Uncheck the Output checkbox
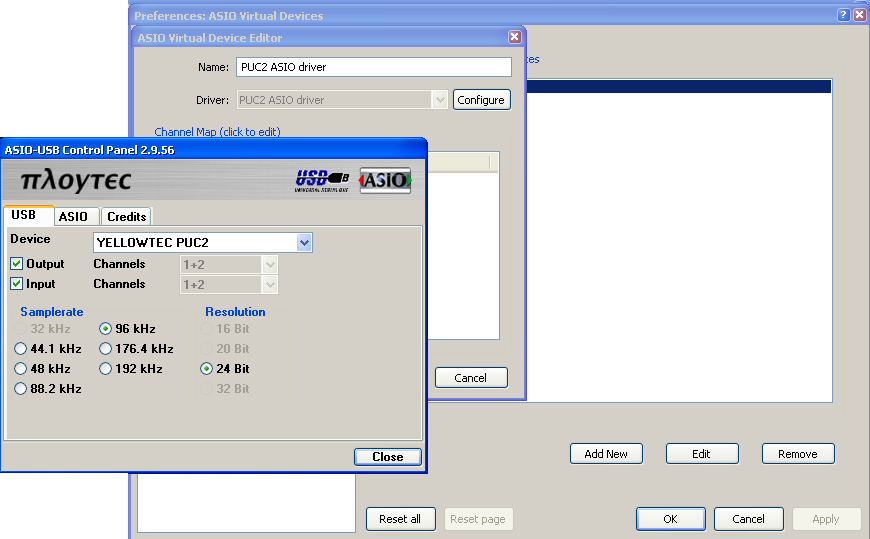Image resolution: width=870 pixels, height=539 pixels. [17, 264]
